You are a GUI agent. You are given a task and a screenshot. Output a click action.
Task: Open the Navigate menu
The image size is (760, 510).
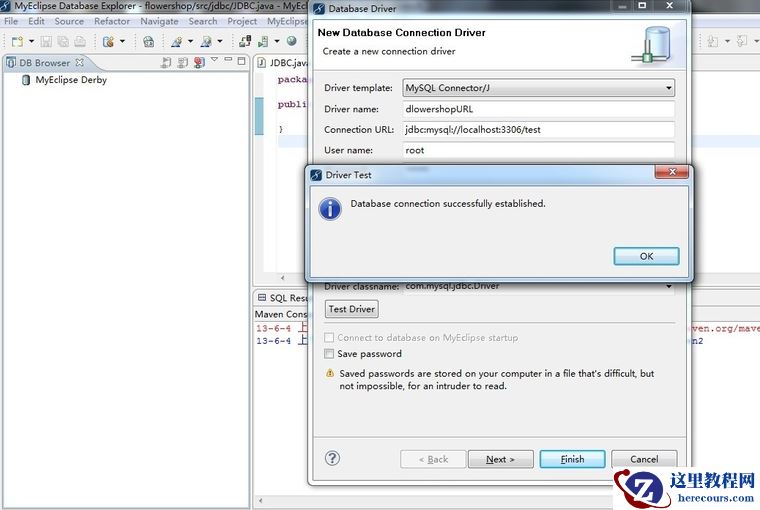(159, 21)
